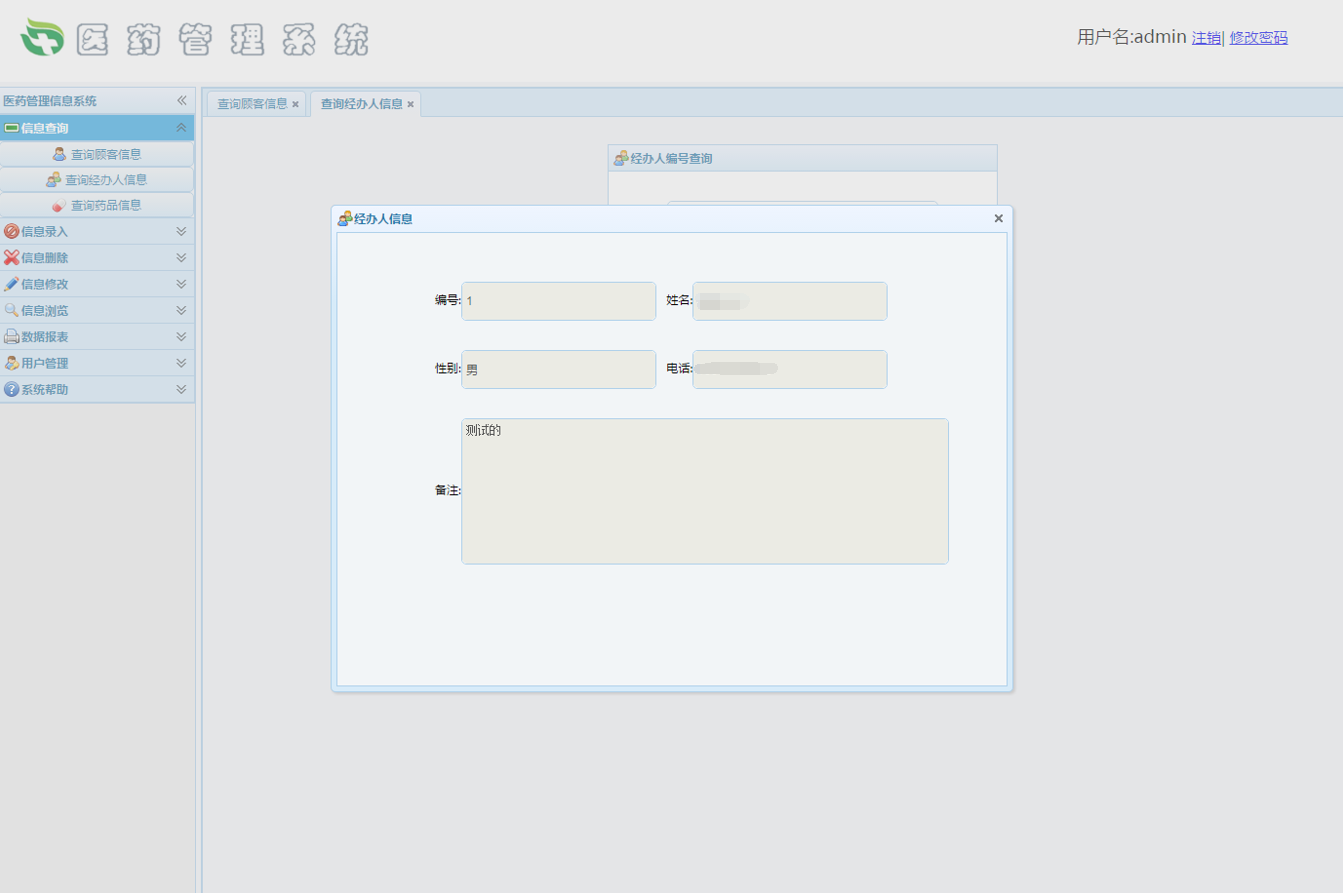This screenshot has width=1343, height=893.
Task: Close the 经办人信息 dialog
Action: [x=998, y=218]
